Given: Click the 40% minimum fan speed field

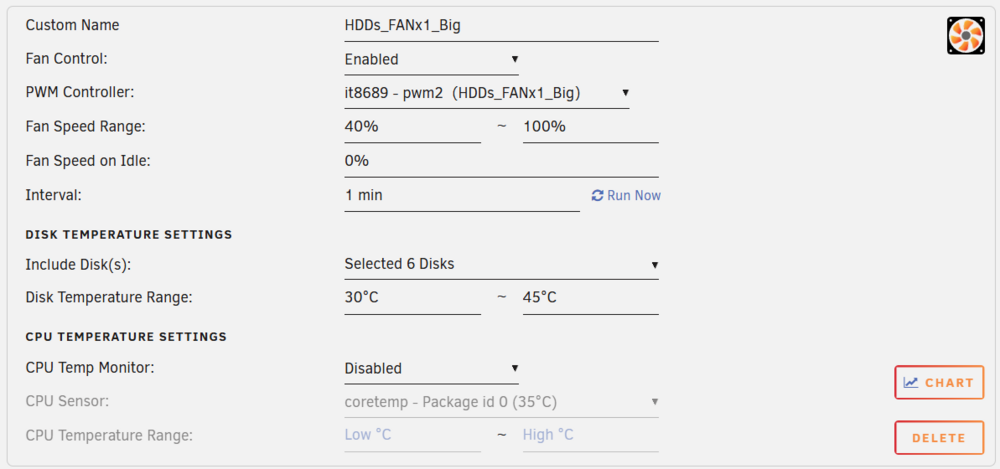Looking at the screenshot, I should tap(413, 127).
